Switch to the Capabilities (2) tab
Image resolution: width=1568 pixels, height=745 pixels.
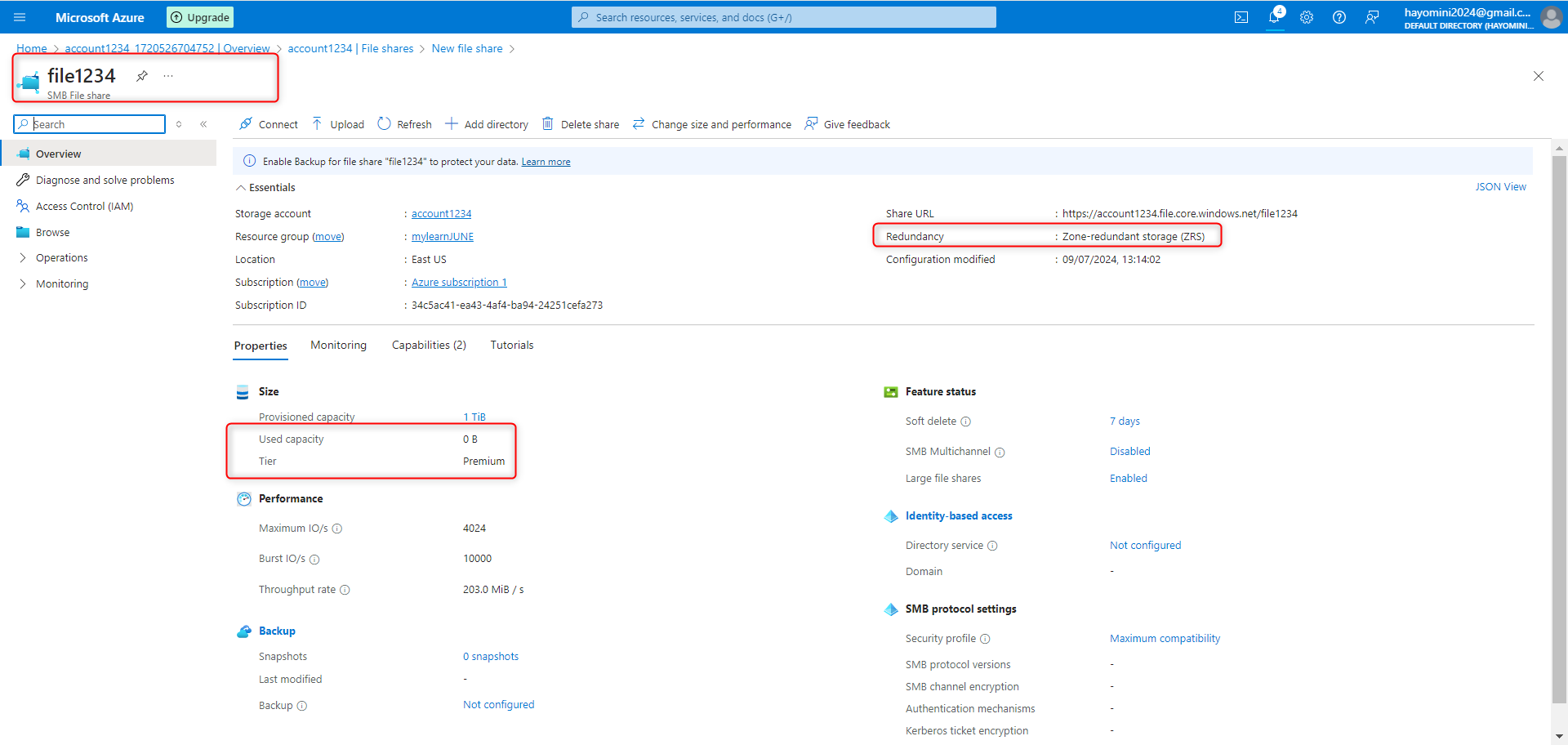tap(429, 346)
